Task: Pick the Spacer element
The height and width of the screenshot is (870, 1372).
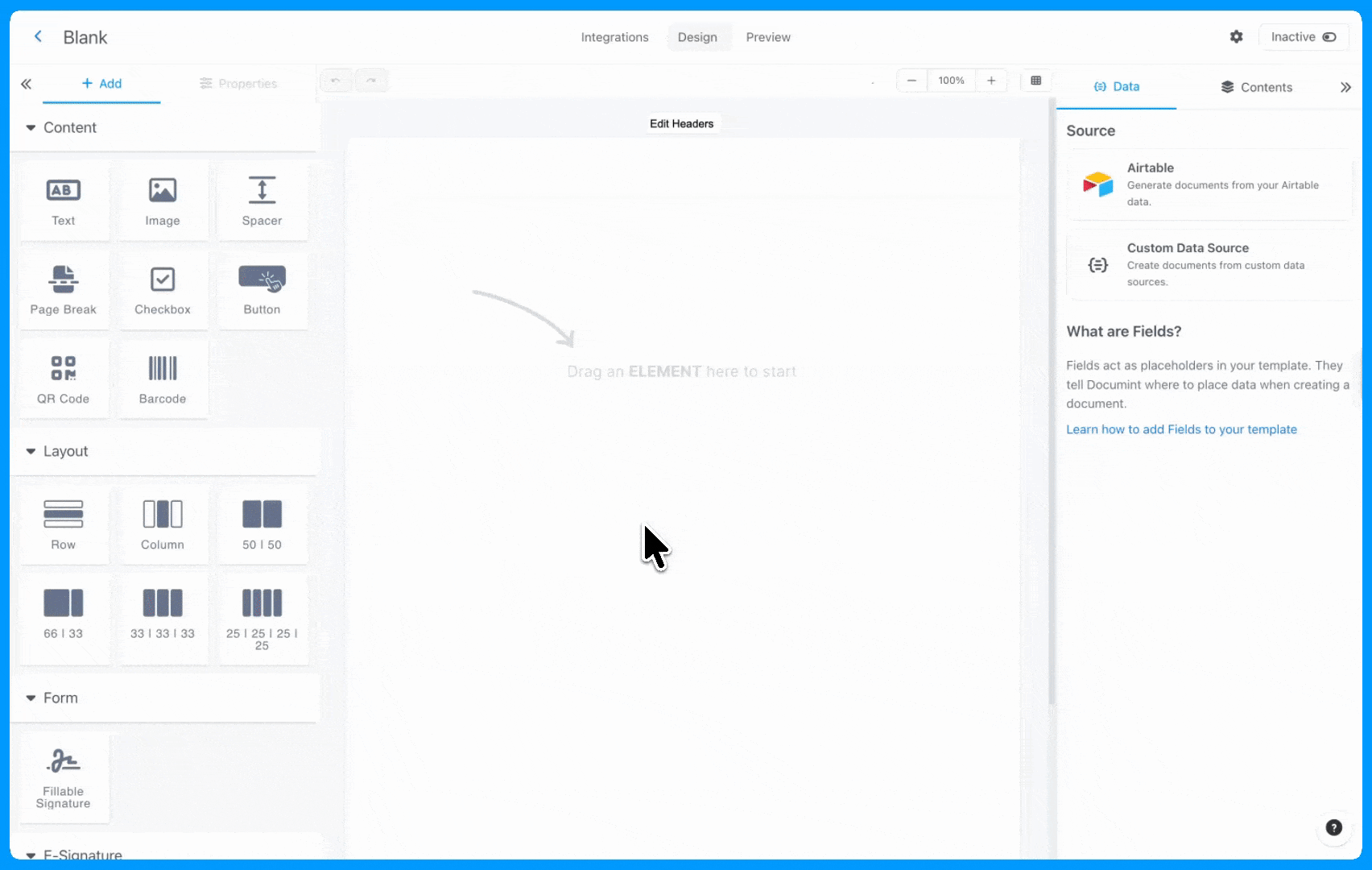Action: click(262, 201)
